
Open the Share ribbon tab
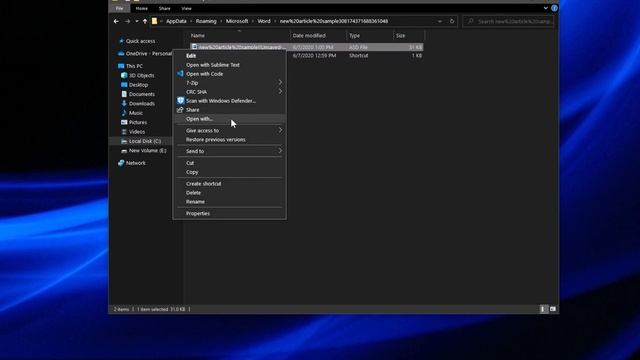point(164,8)
